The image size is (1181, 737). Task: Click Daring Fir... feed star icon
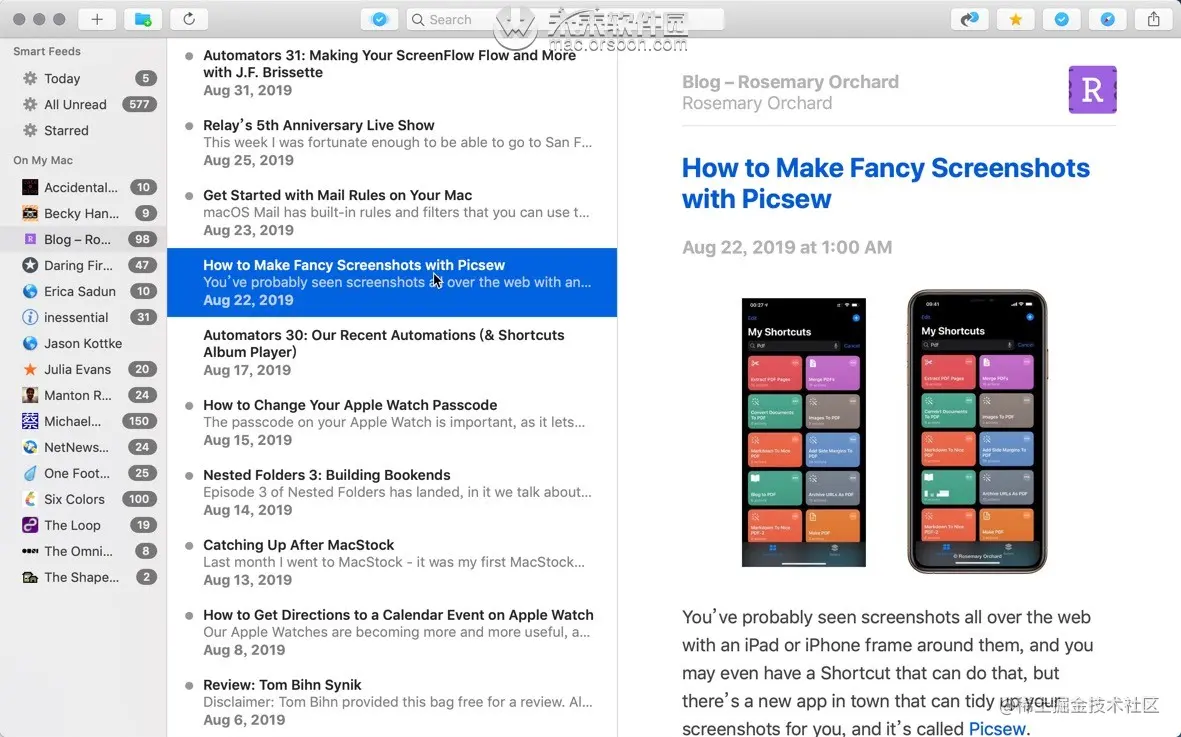coord(30,265)
